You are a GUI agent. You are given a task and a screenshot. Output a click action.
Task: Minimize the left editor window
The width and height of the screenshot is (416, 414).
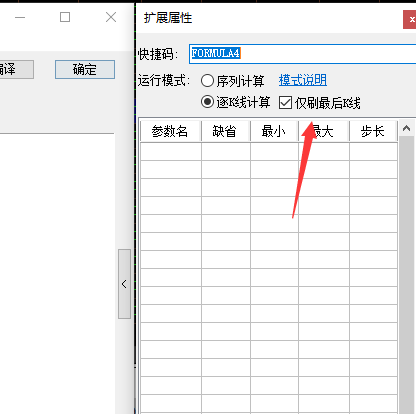pos(20,17)
